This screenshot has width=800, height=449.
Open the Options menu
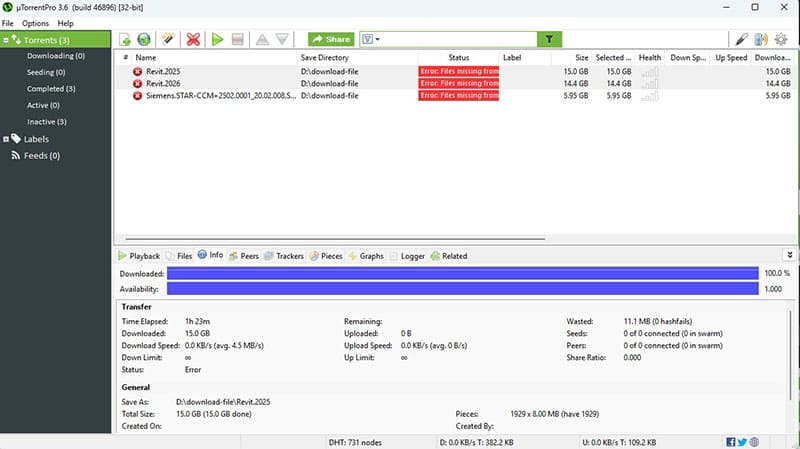35,23
